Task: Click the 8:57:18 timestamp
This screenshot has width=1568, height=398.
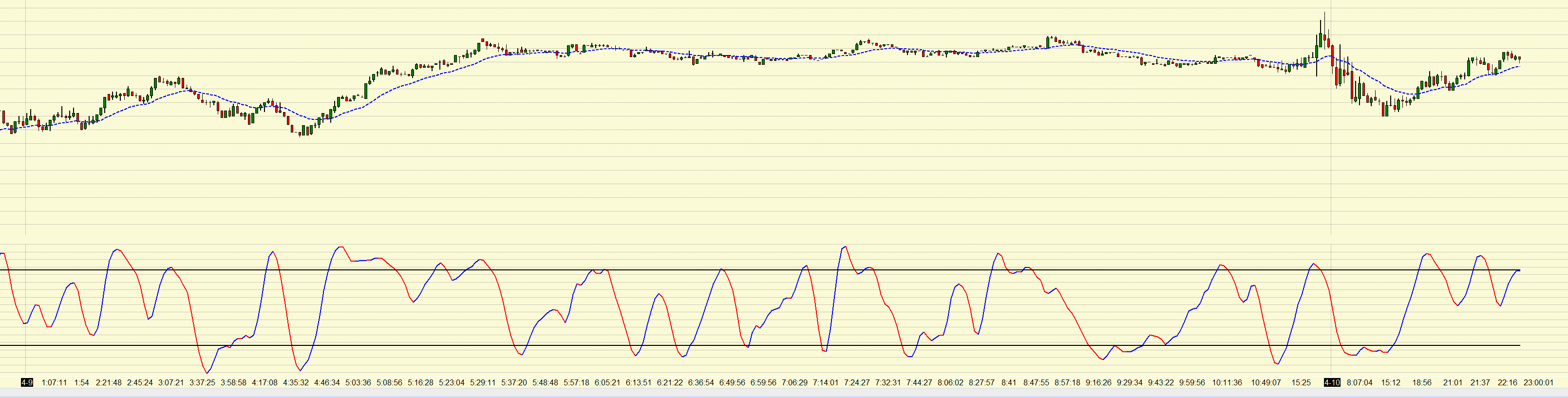Action: [1067, 383]
